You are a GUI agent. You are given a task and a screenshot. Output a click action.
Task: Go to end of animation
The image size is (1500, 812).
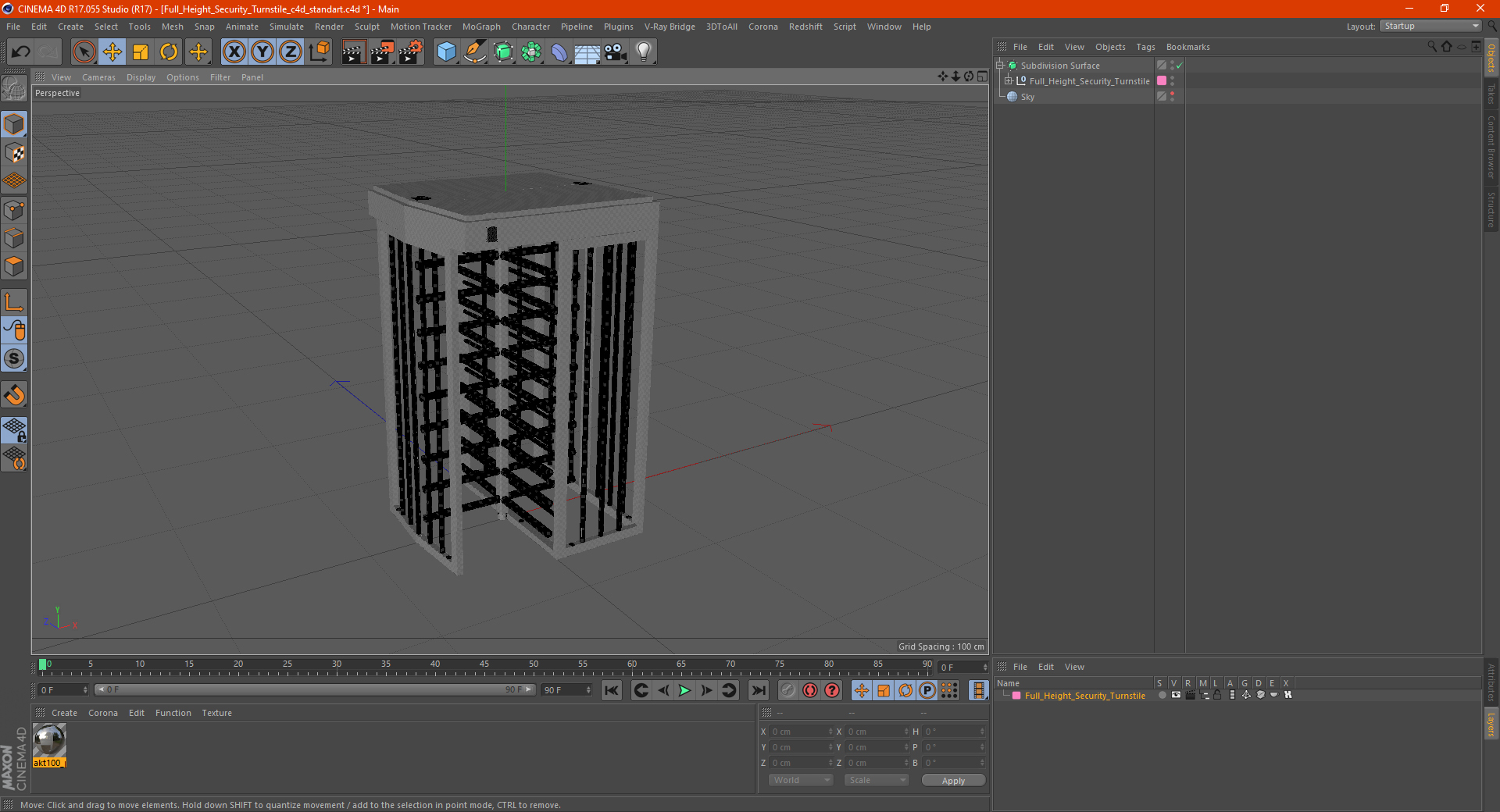coord(758,690)
